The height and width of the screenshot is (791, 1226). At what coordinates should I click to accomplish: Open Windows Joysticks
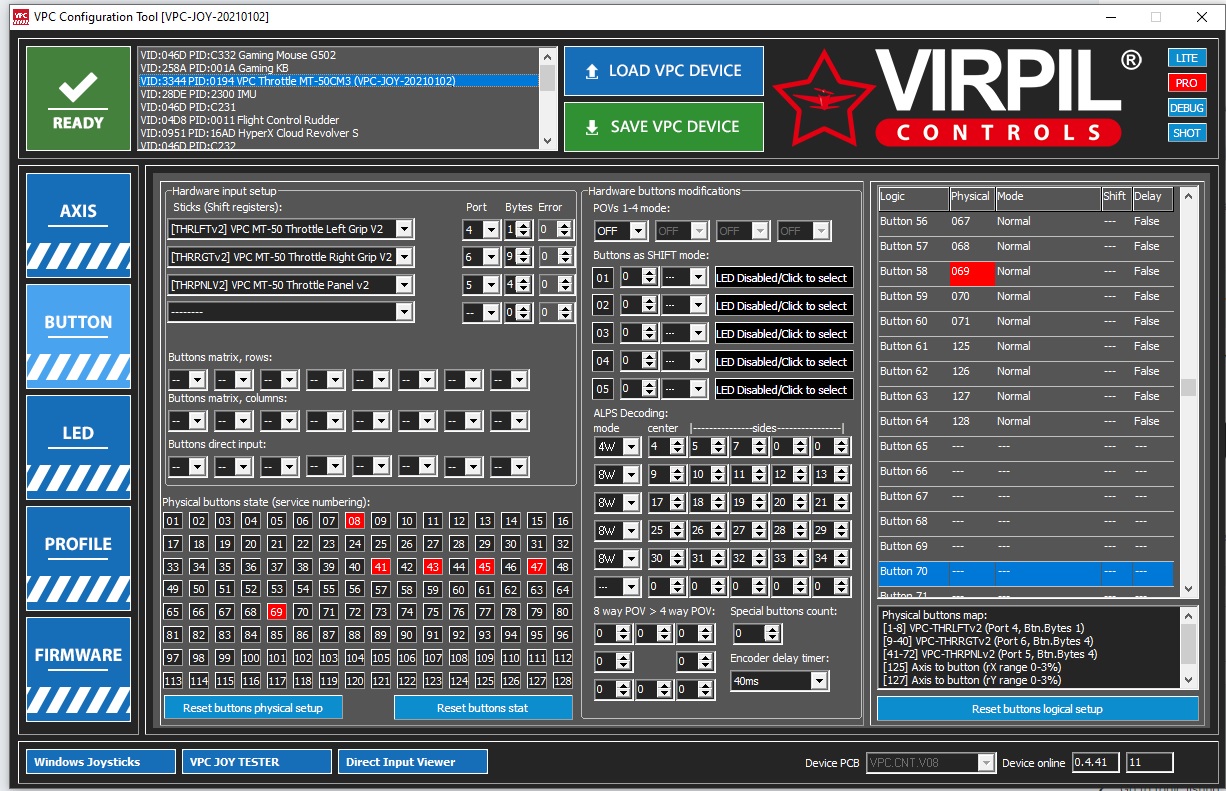point(101,762)
